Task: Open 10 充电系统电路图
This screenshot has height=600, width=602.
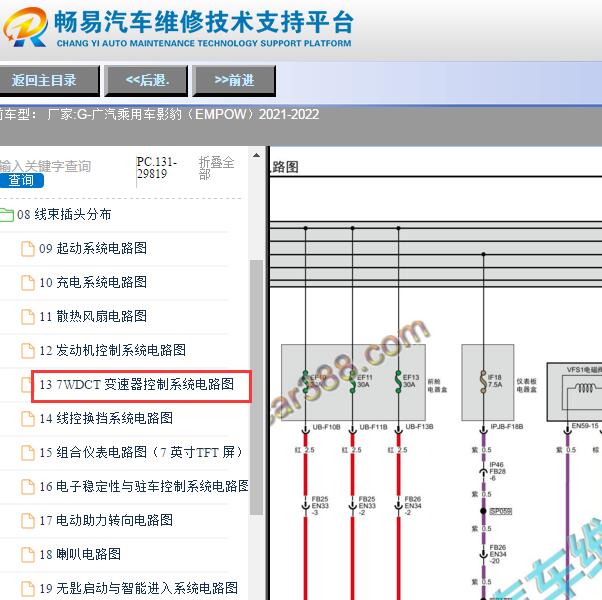Action: [93, 283]
